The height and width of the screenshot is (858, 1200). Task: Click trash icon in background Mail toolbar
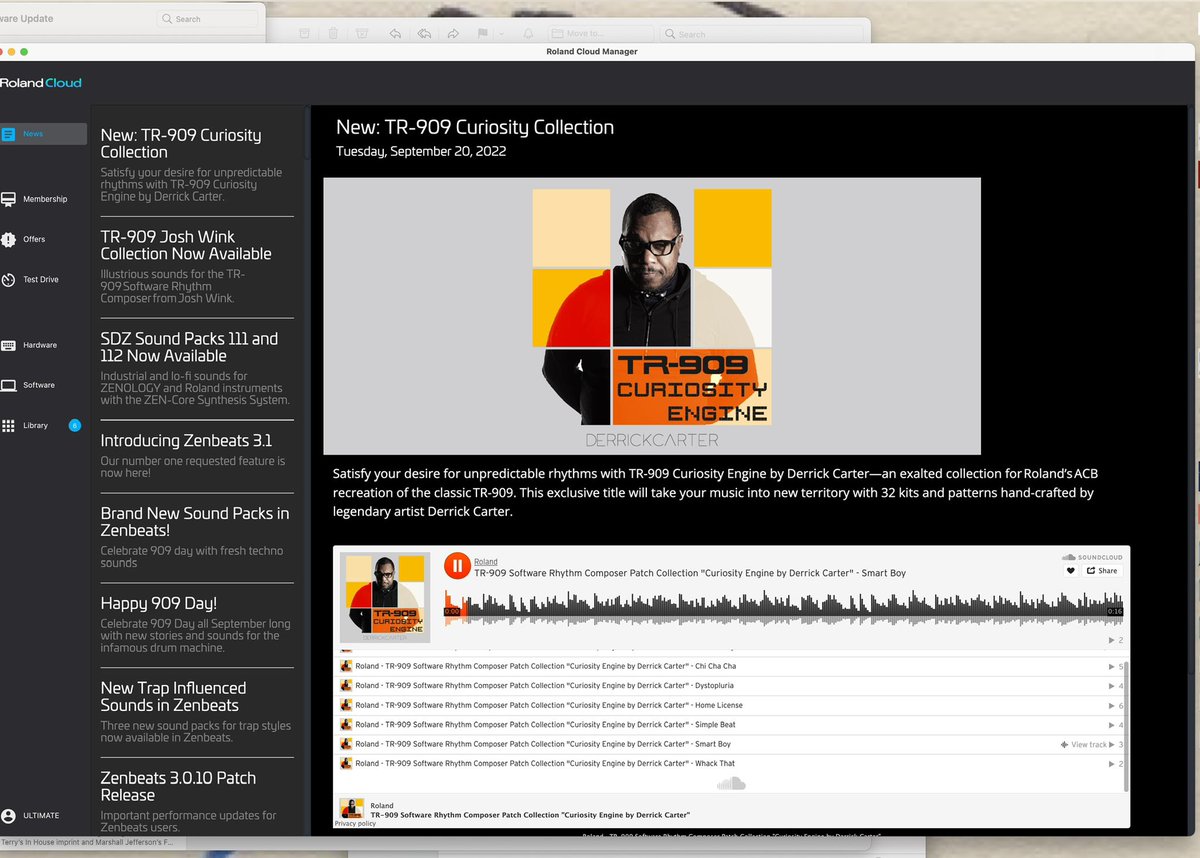click(333, 34)
